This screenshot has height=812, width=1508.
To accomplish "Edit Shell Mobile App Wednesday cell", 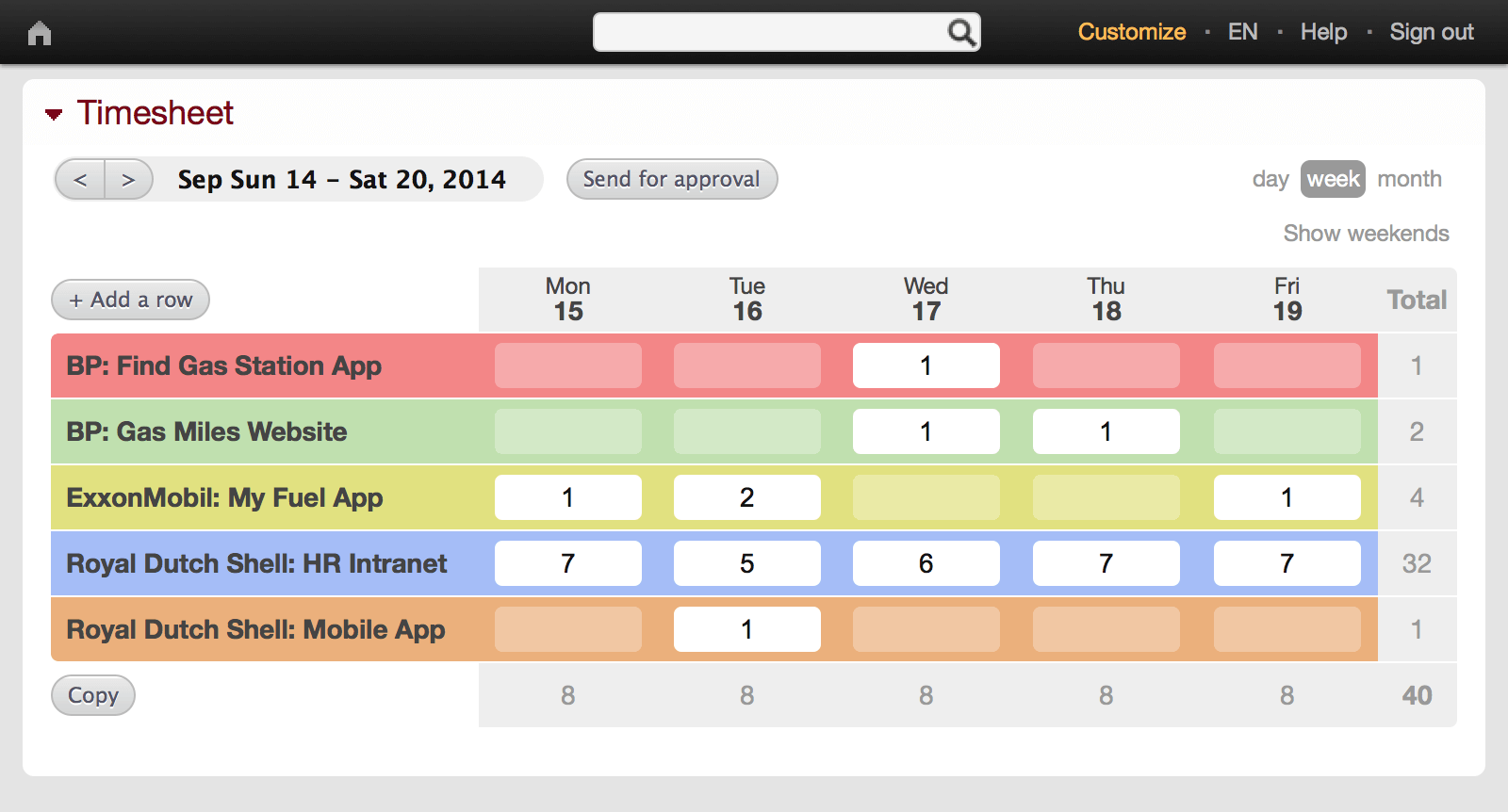I will click(x=926, y=629).
